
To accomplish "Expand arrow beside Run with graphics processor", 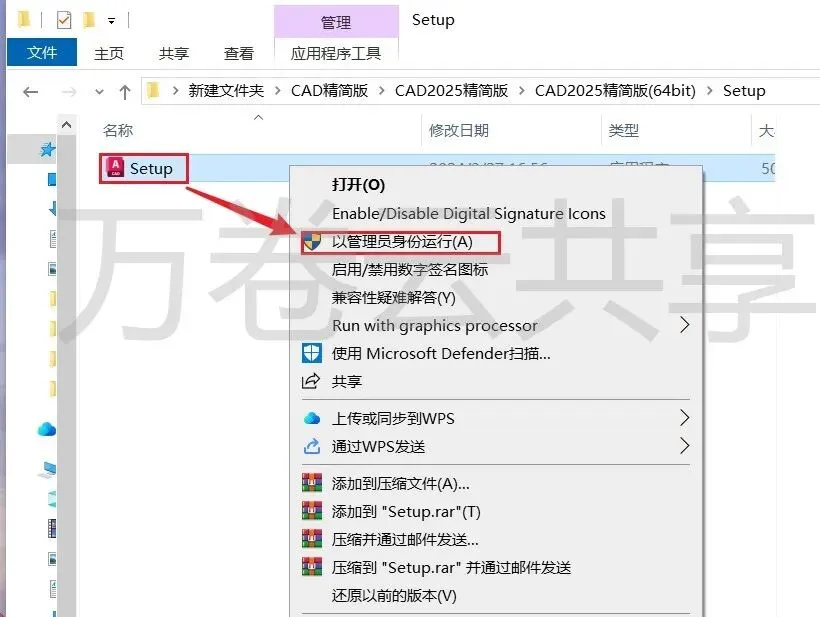I will (685, 325).
